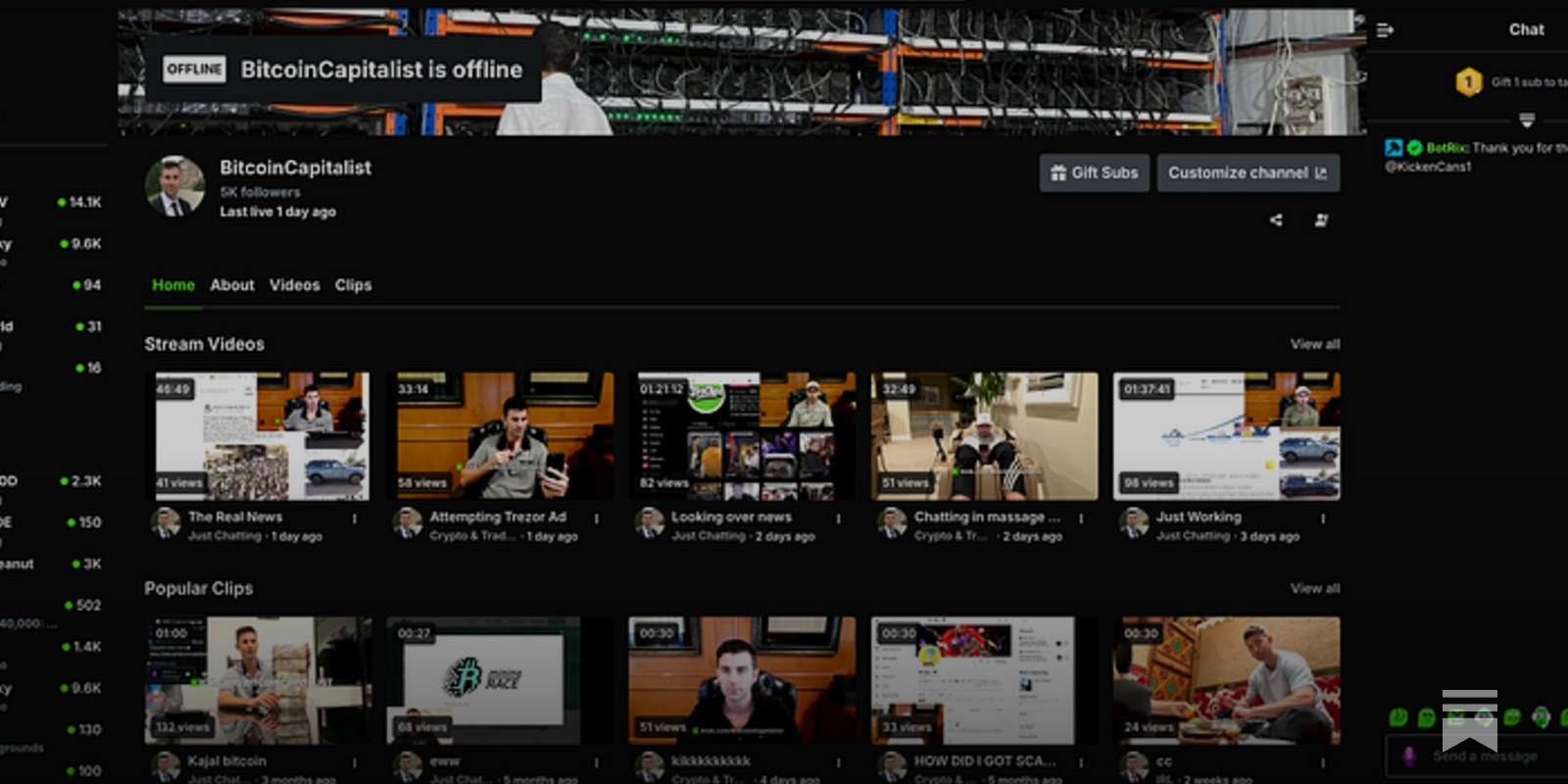This screenshot has width=1568, height=784.
Task: Click the headphones emote above the message box
Action: 1542,717
